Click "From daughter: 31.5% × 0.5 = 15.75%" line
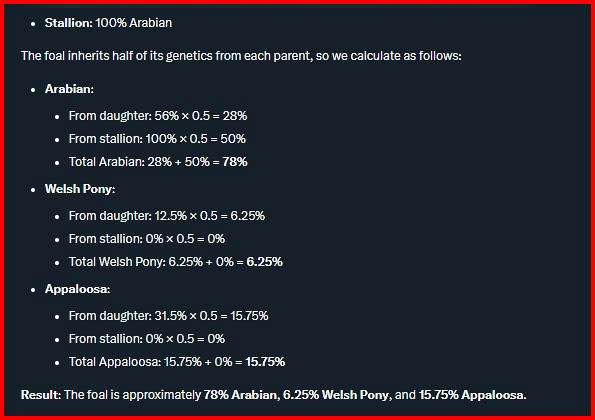Screen dimensions: 595x420 click(x=168, y=316)
